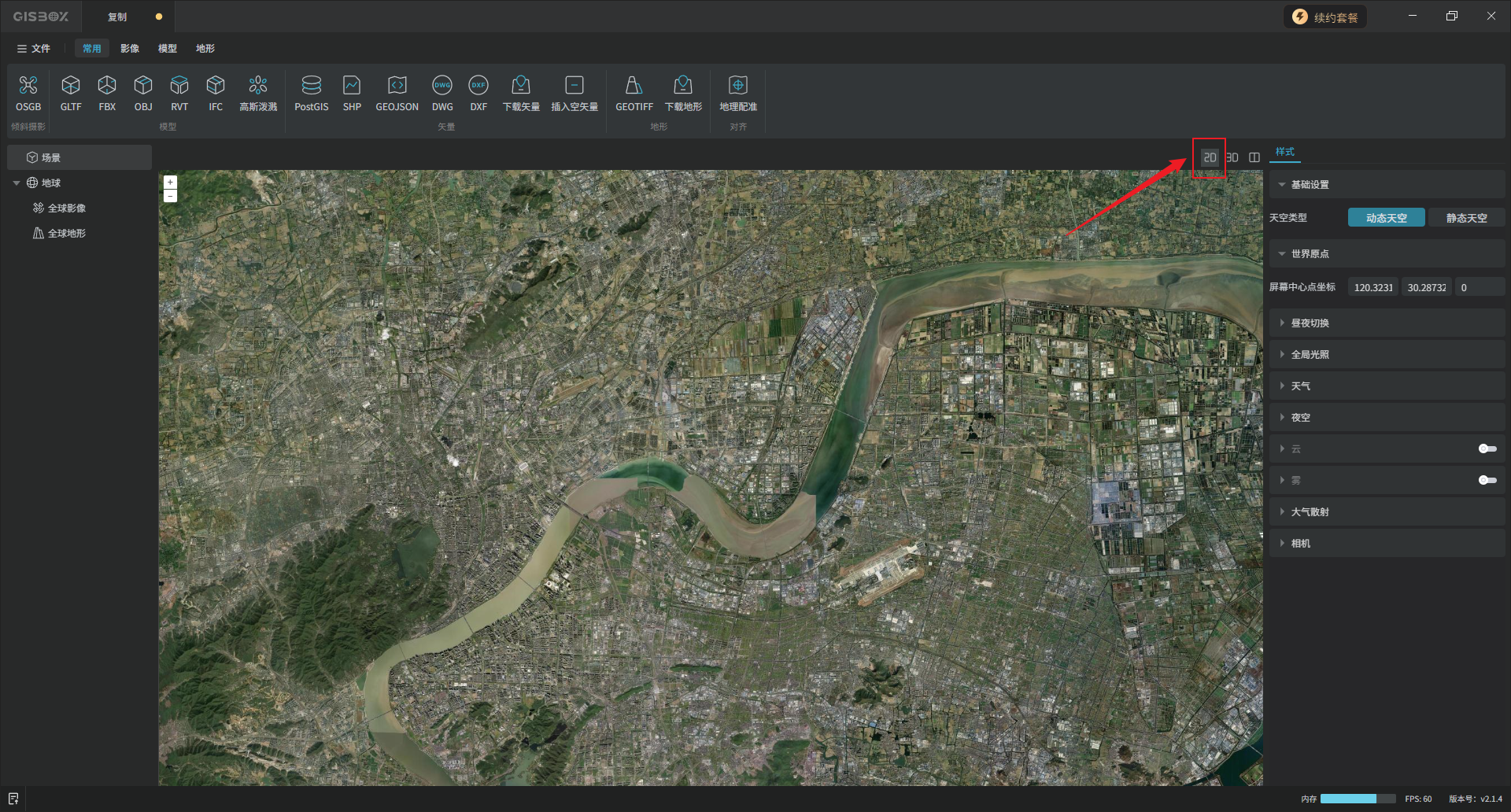
Task: Choose the DWG import icon
Action: pyautogui.click(x=442, y=86)
